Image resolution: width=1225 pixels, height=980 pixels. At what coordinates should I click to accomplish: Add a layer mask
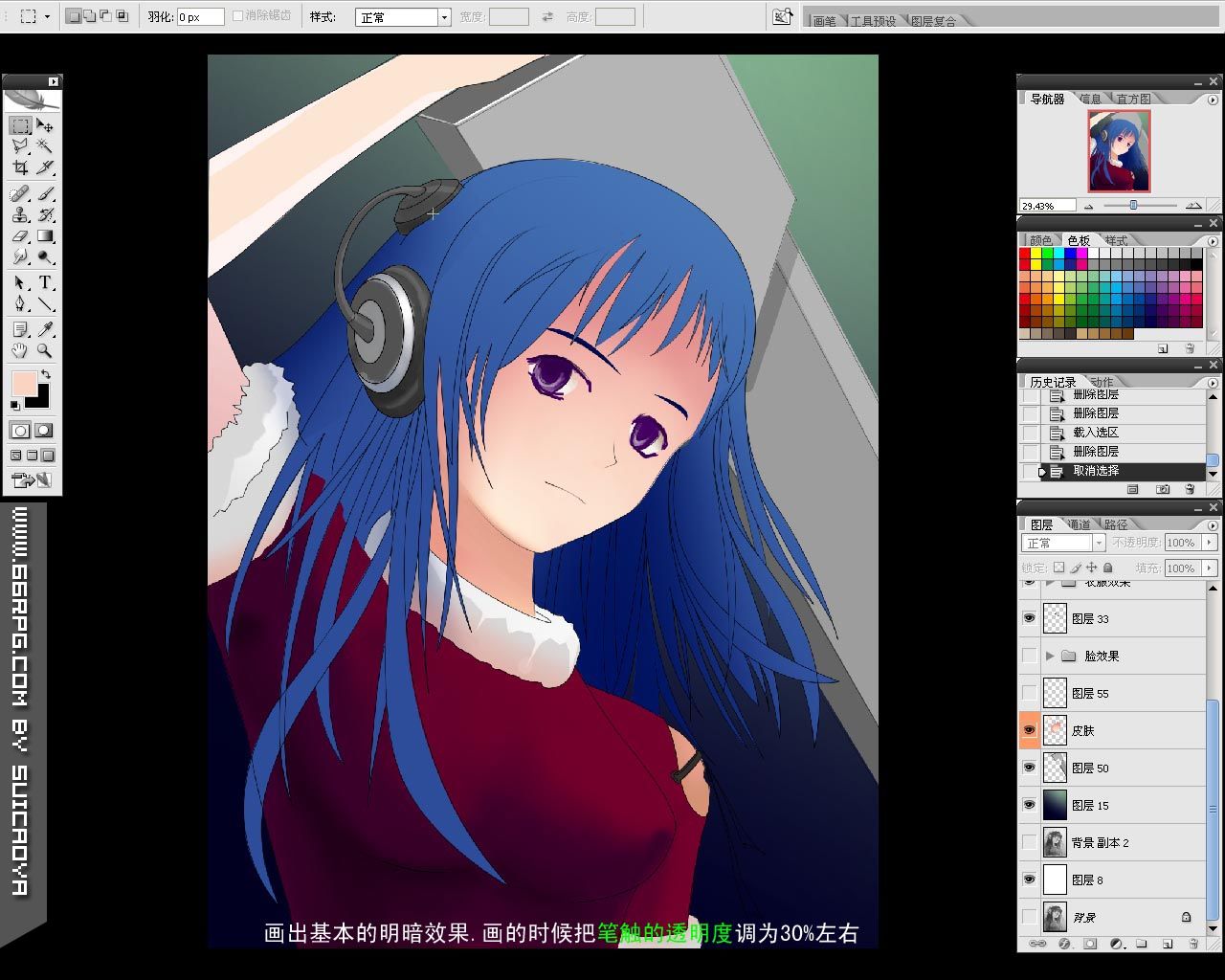coord(1090,944)
